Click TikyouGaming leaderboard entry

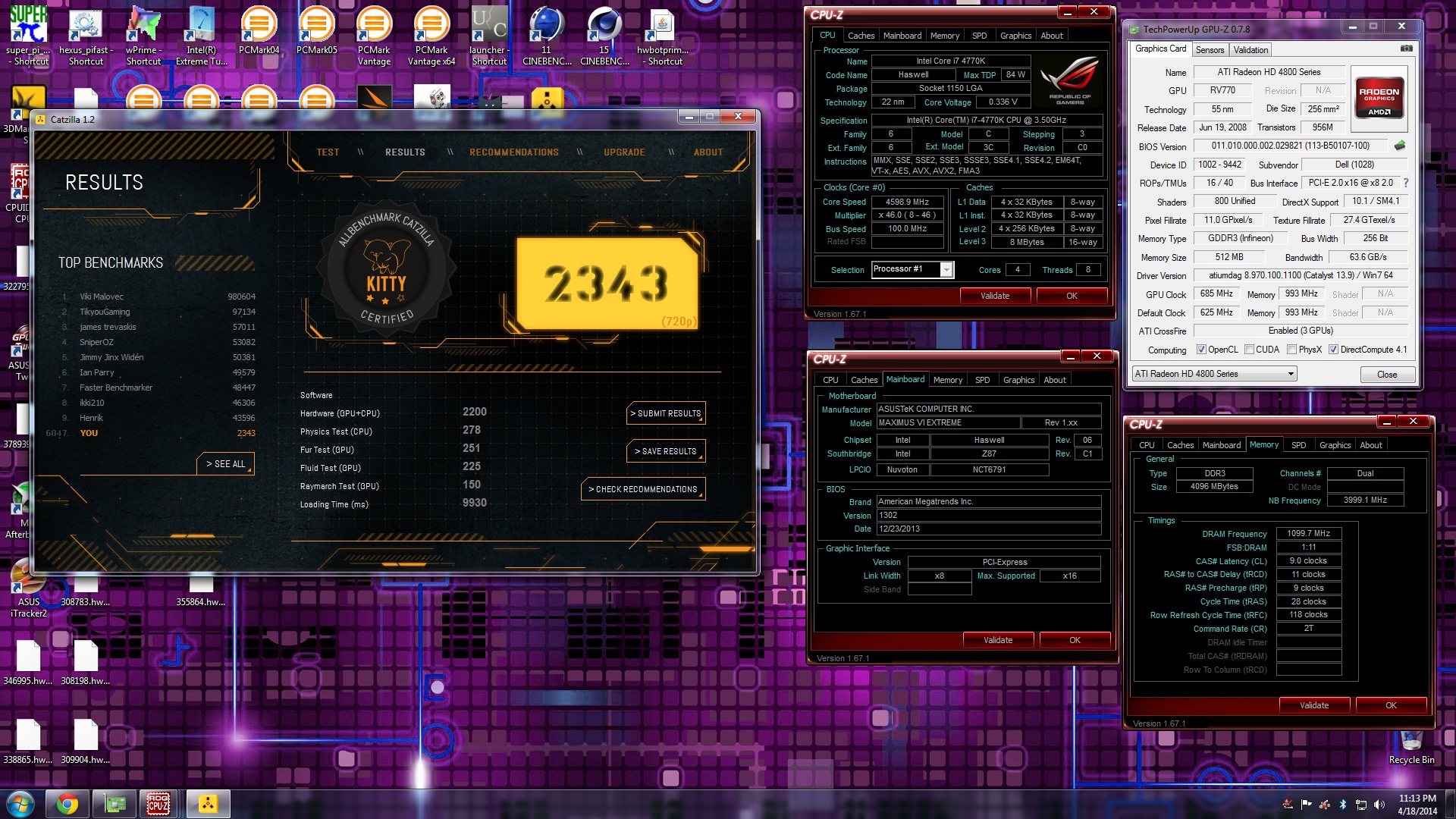click(x=158, y=312)
